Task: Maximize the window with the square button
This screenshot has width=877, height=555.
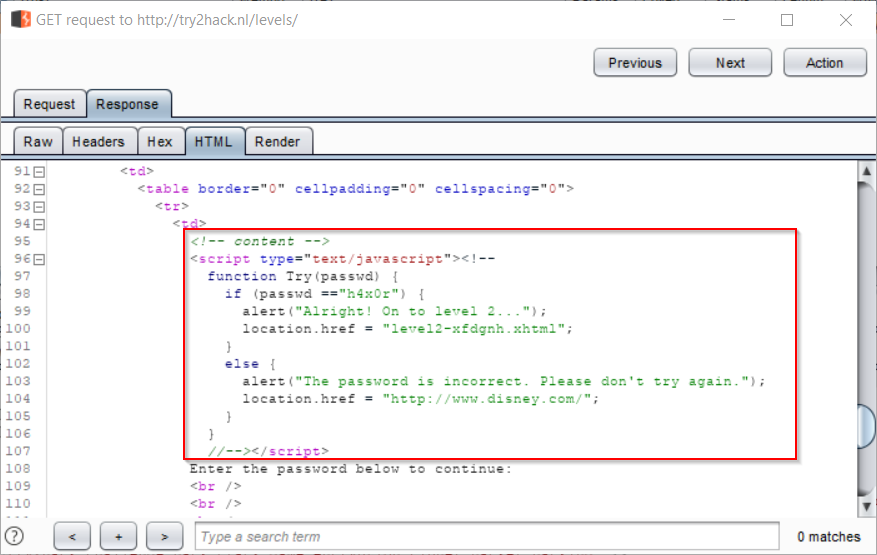Action: (x=787, y=20)
